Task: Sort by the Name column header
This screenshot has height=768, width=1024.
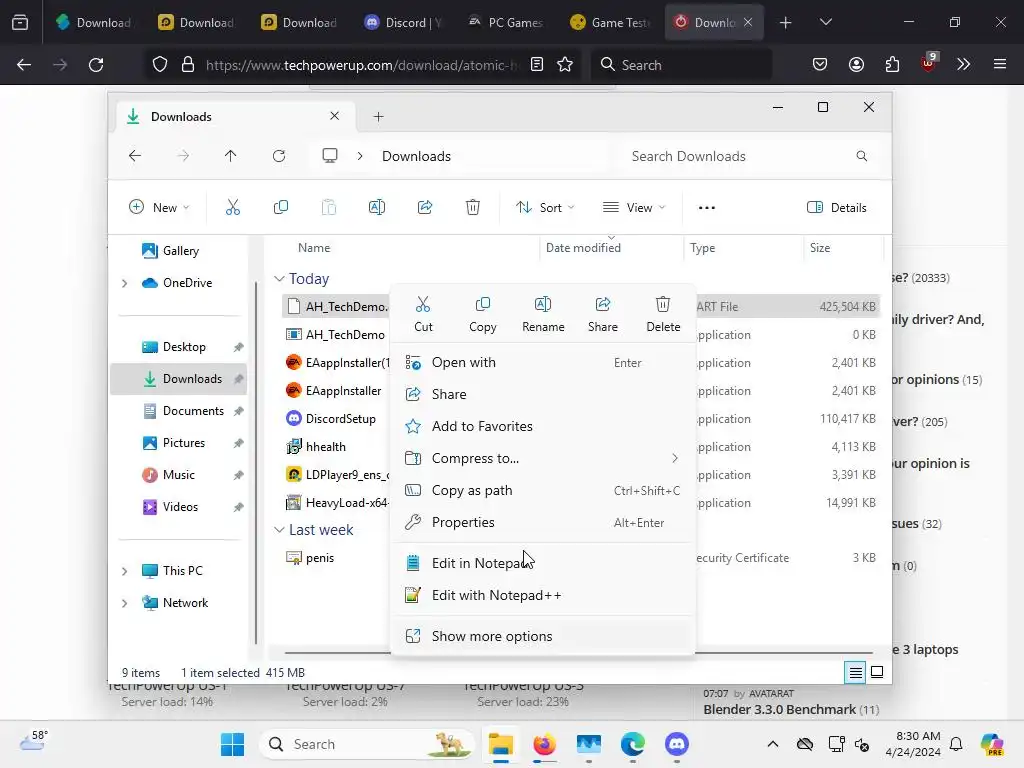Action: pyautogui.click(x=314, y=248)
